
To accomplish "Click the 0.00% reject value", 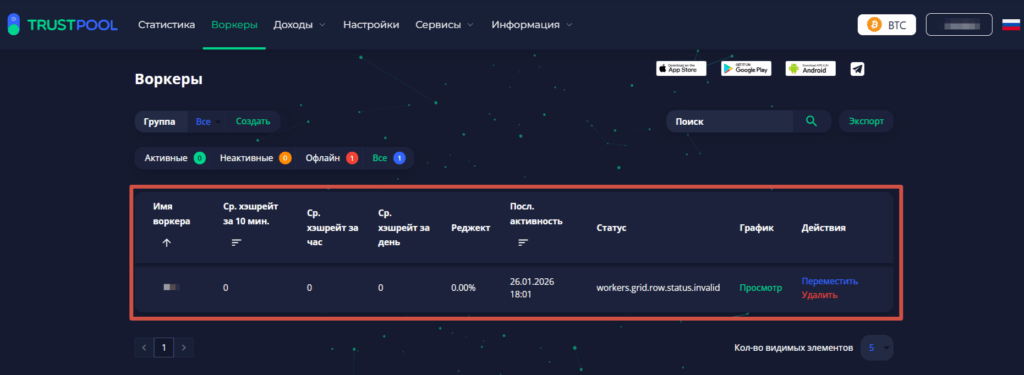I will coord(463,287).
